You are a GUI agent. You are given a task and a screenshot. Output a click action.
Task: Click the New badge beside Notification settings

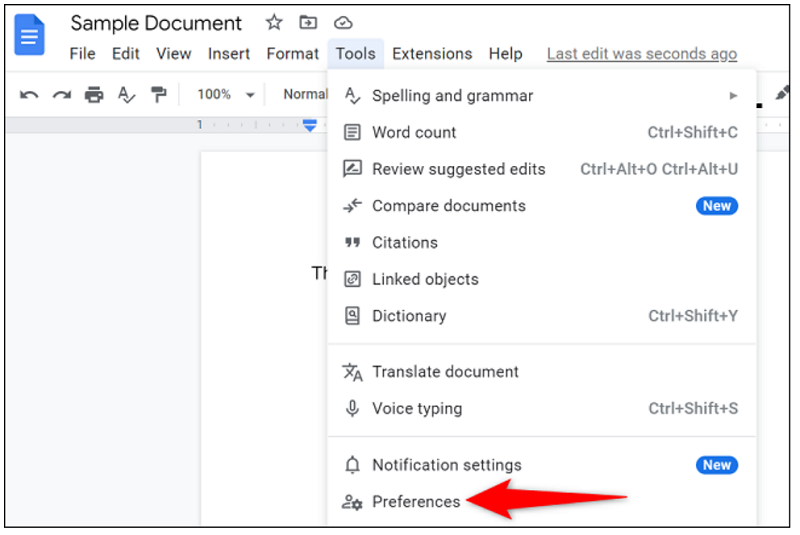pyautogui.click(x=717, y=465)
